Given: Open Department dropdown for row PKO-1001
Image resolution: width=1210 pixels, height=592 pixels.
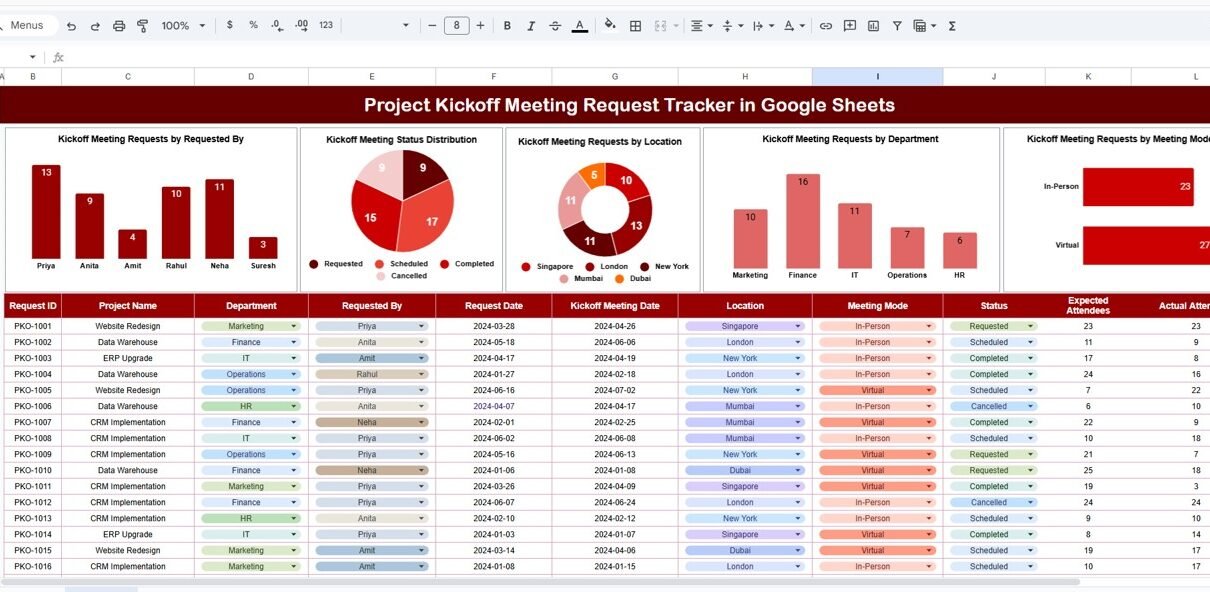Looking at the screenshot, I should click(x=293, y=326).
